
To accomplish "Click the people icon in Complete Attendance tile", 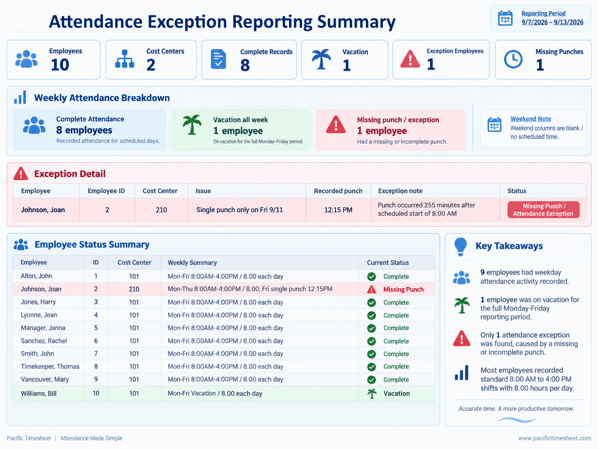I will (x=34, y=125).
